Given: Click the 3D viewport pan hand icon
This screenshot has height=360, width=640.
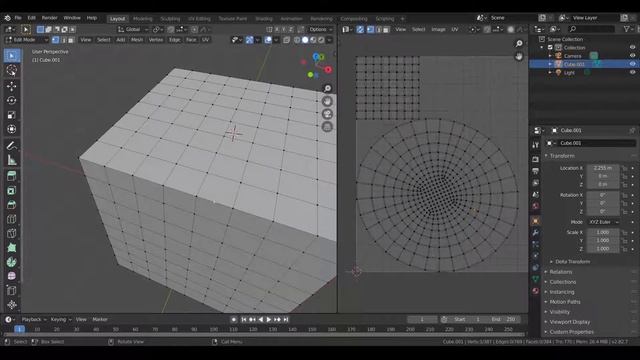Looking at the screenshot, I should pyautogui.click(x=327, y=101).
